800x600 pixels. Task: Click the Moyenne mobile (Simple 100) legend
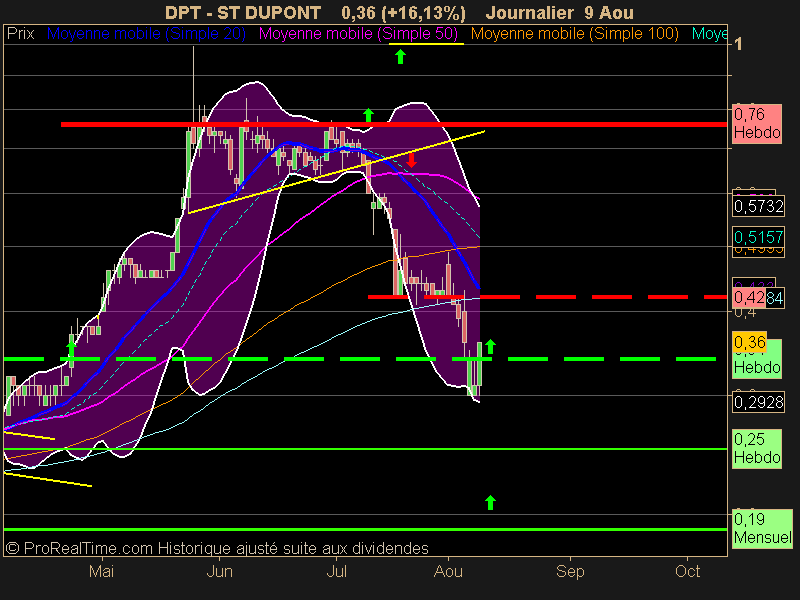coord(574,34)
